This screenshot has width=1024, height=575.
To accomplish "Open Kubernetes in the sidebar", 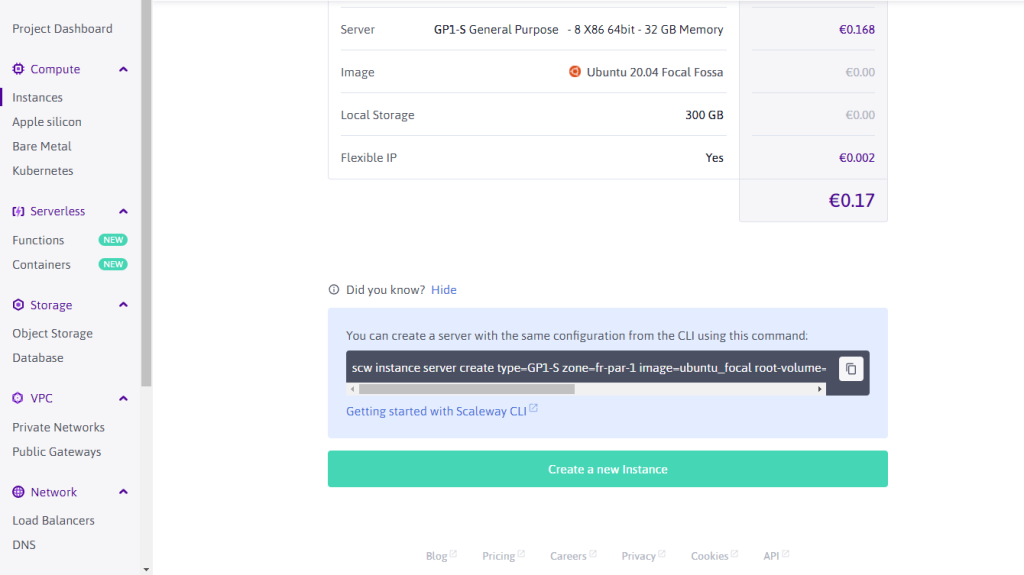I will [x=43, y=171].
